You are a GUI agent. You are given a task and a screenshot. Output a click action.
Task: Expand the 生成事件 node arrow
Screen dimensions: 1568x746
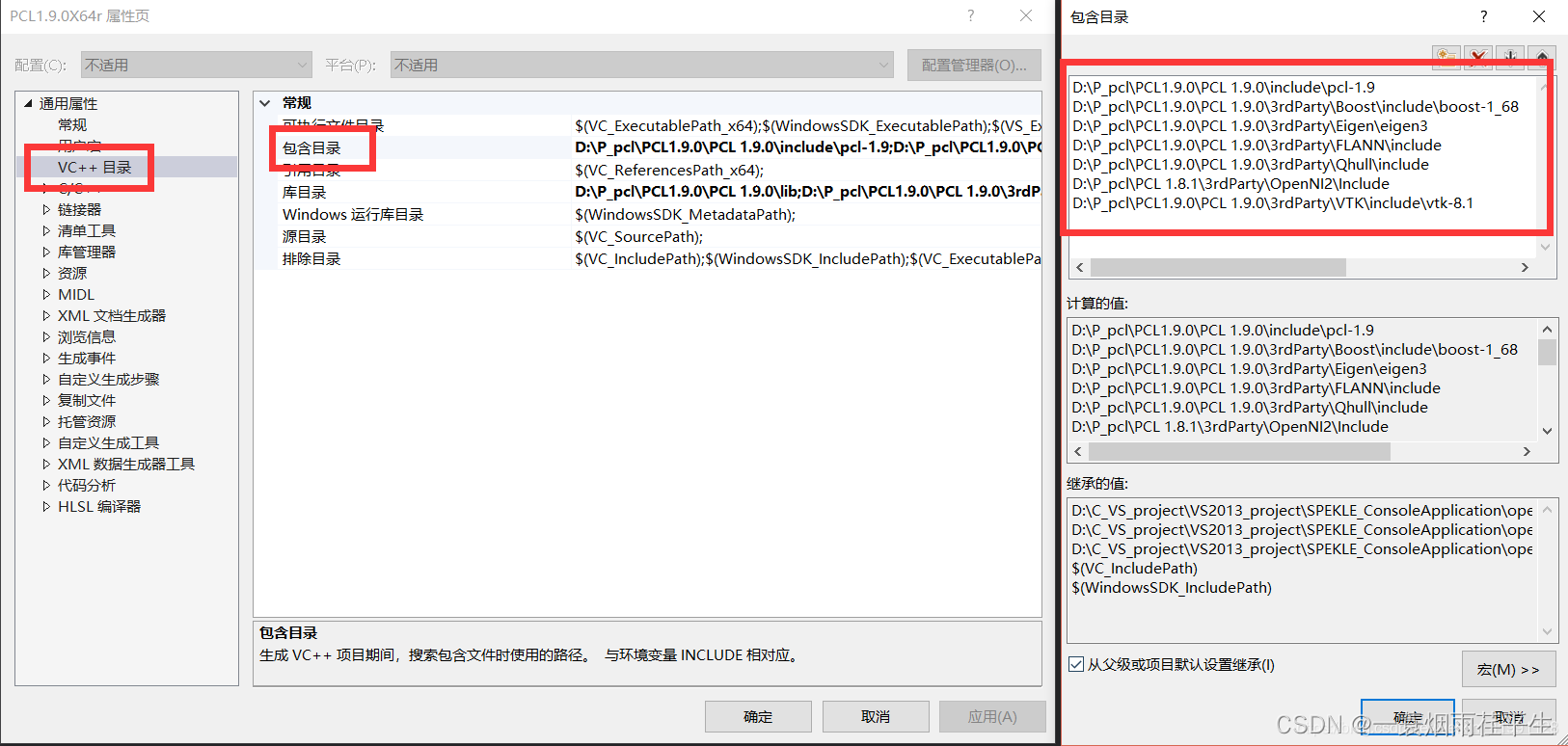point(46,358)
